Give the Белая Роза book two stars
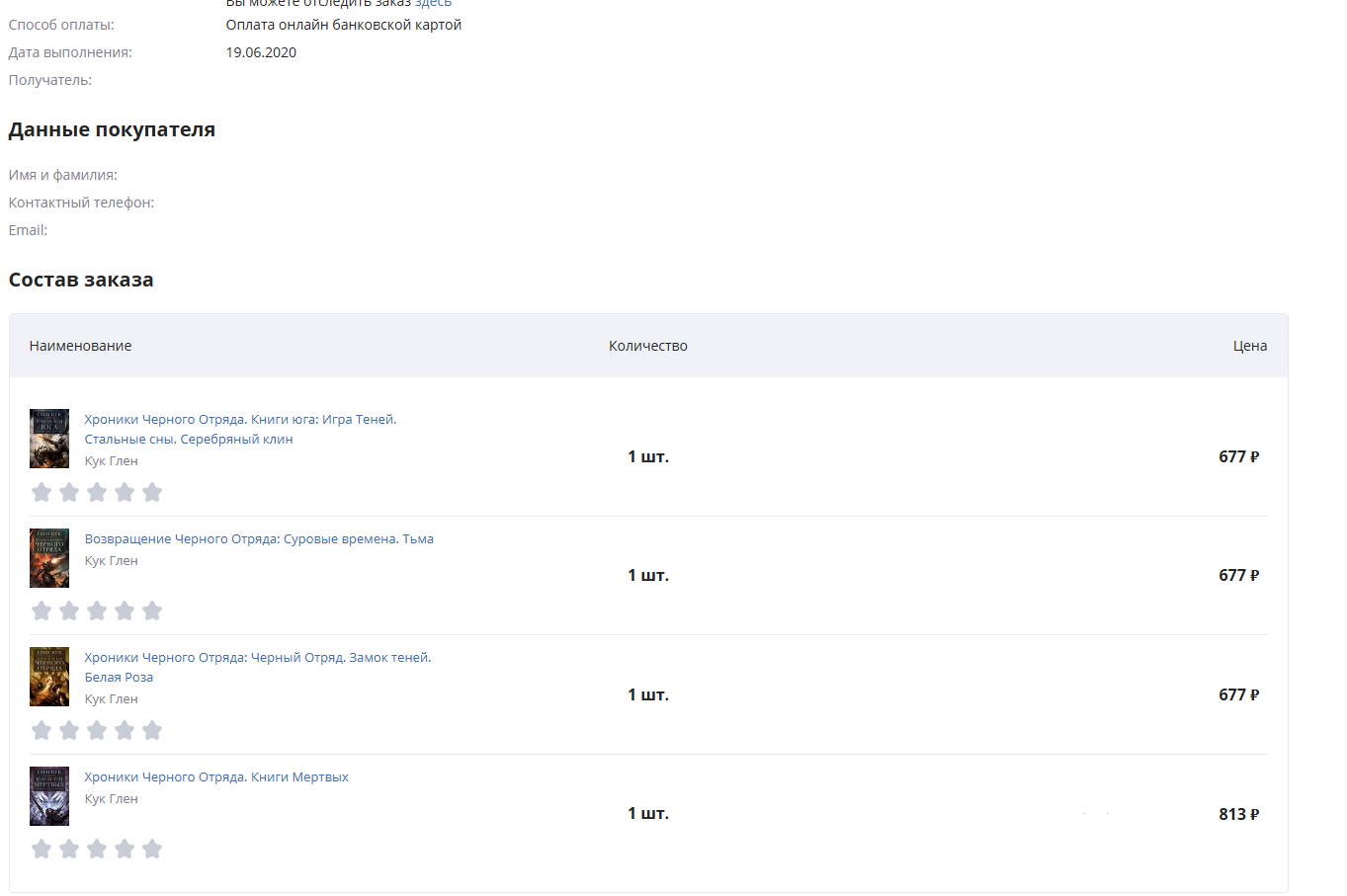1347x896 pixels. (x=69, y=730)
